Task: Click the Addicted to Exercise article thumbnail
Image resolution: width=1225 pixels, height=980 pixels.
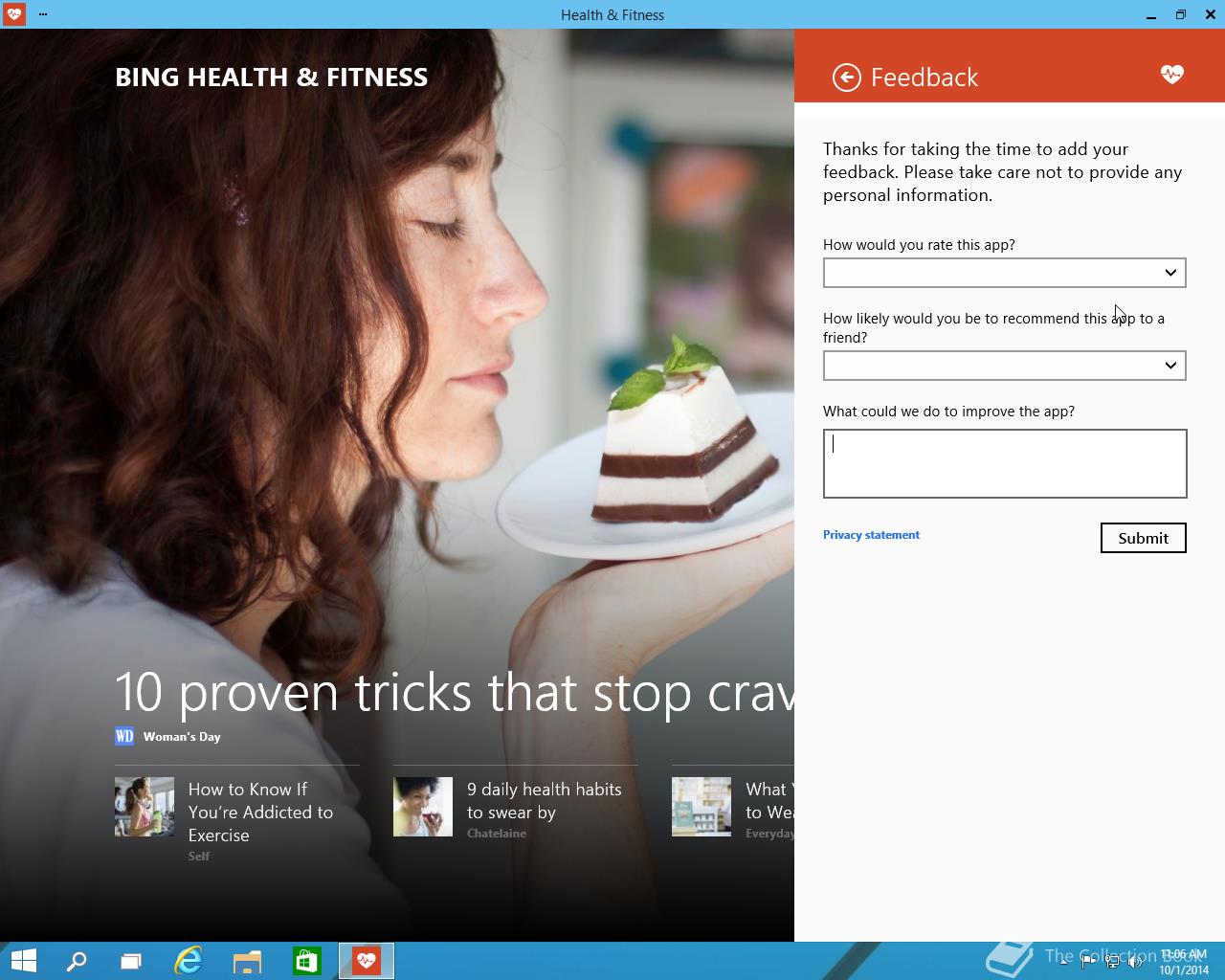Action: pyautogui.click(x=145, y=807)
